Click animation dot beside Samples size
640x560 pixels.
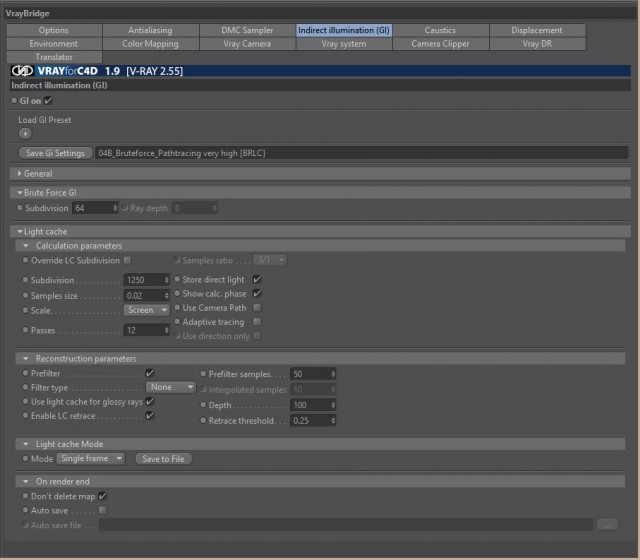(25, 295)
